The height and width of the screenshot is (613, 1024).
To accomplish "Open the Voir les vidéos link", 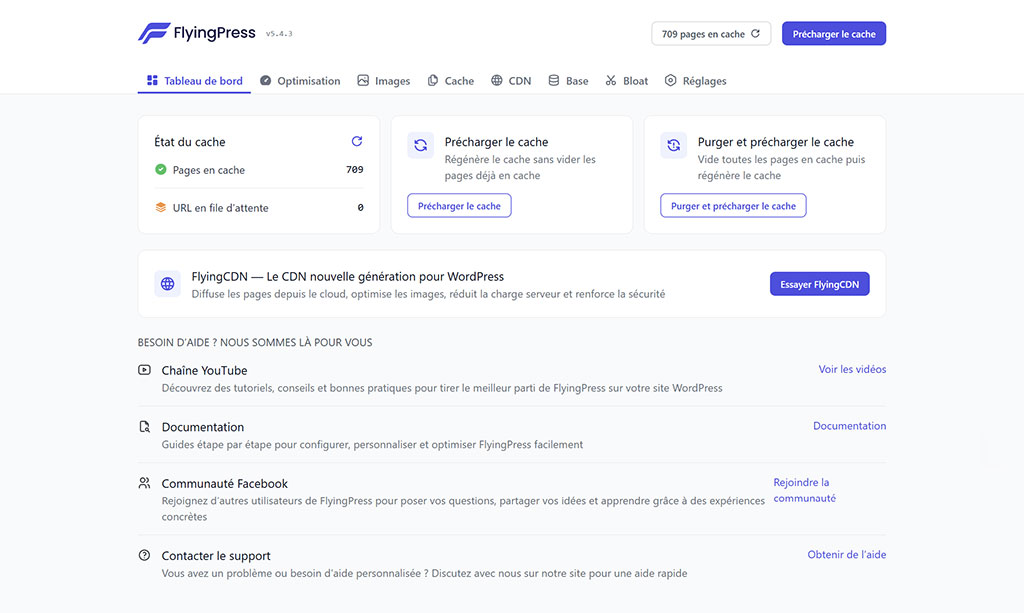I will point(852,369).
